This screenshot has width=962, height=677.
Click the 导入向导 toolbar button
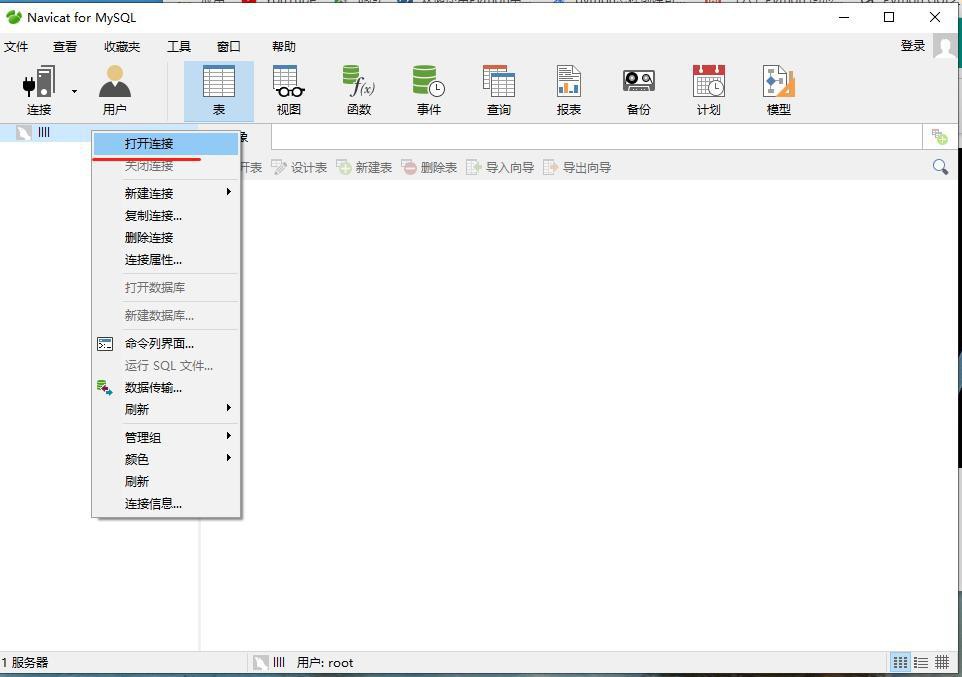click(x=501, y=168)
